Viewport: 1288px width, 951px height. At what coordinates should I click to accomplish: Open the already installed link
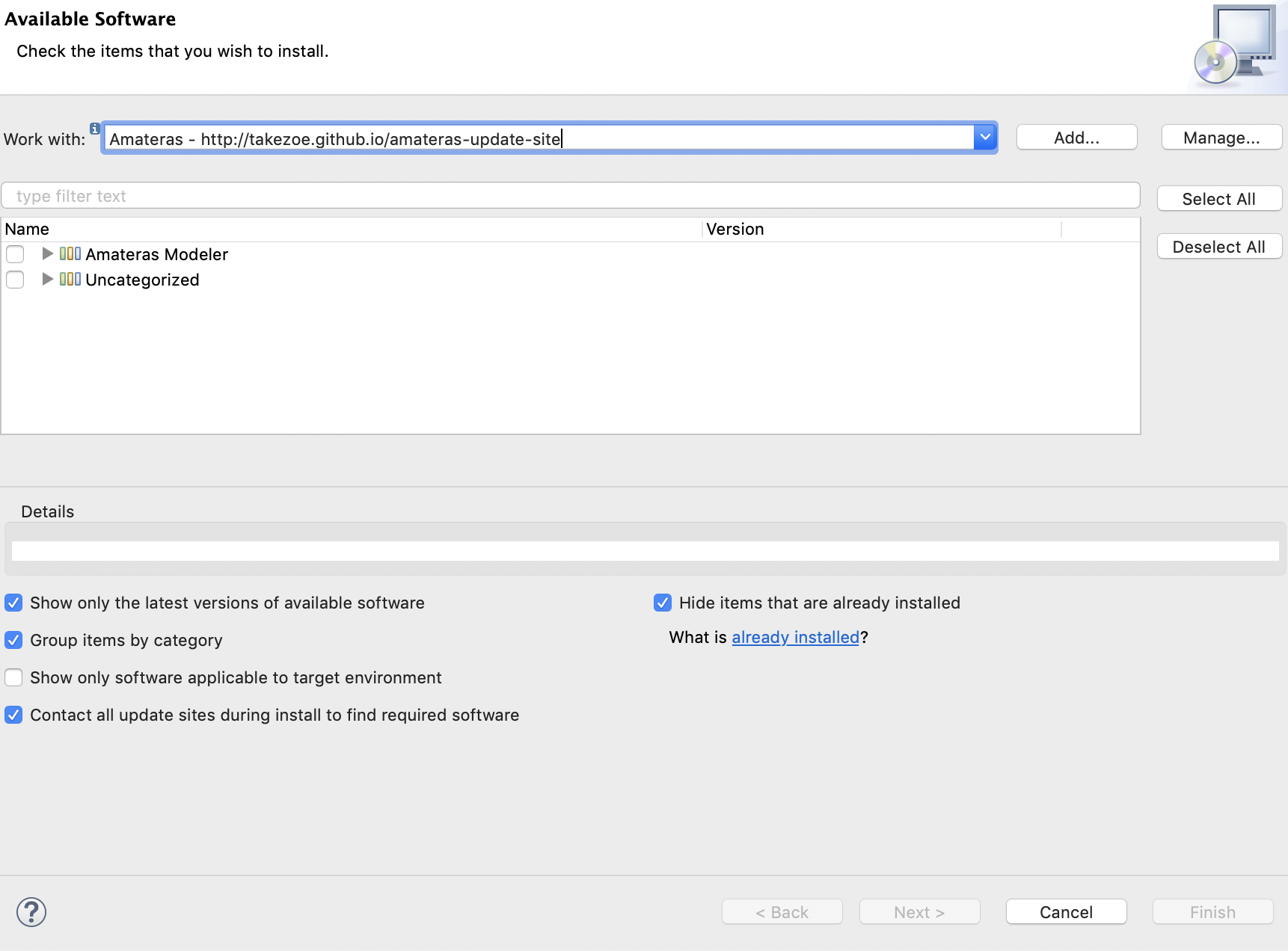[x=795, y=637]
